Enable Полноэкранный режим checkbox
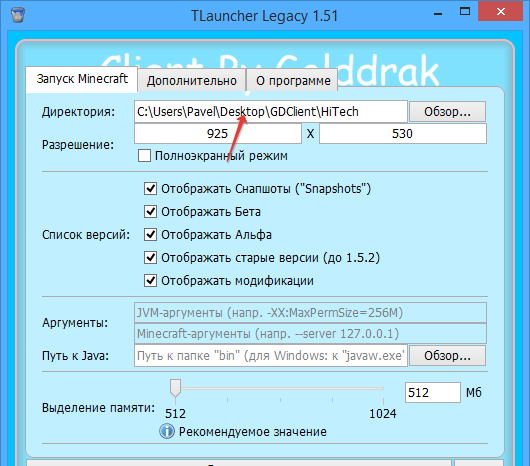Viewport: 530px width, 466px height. (144, 156)
